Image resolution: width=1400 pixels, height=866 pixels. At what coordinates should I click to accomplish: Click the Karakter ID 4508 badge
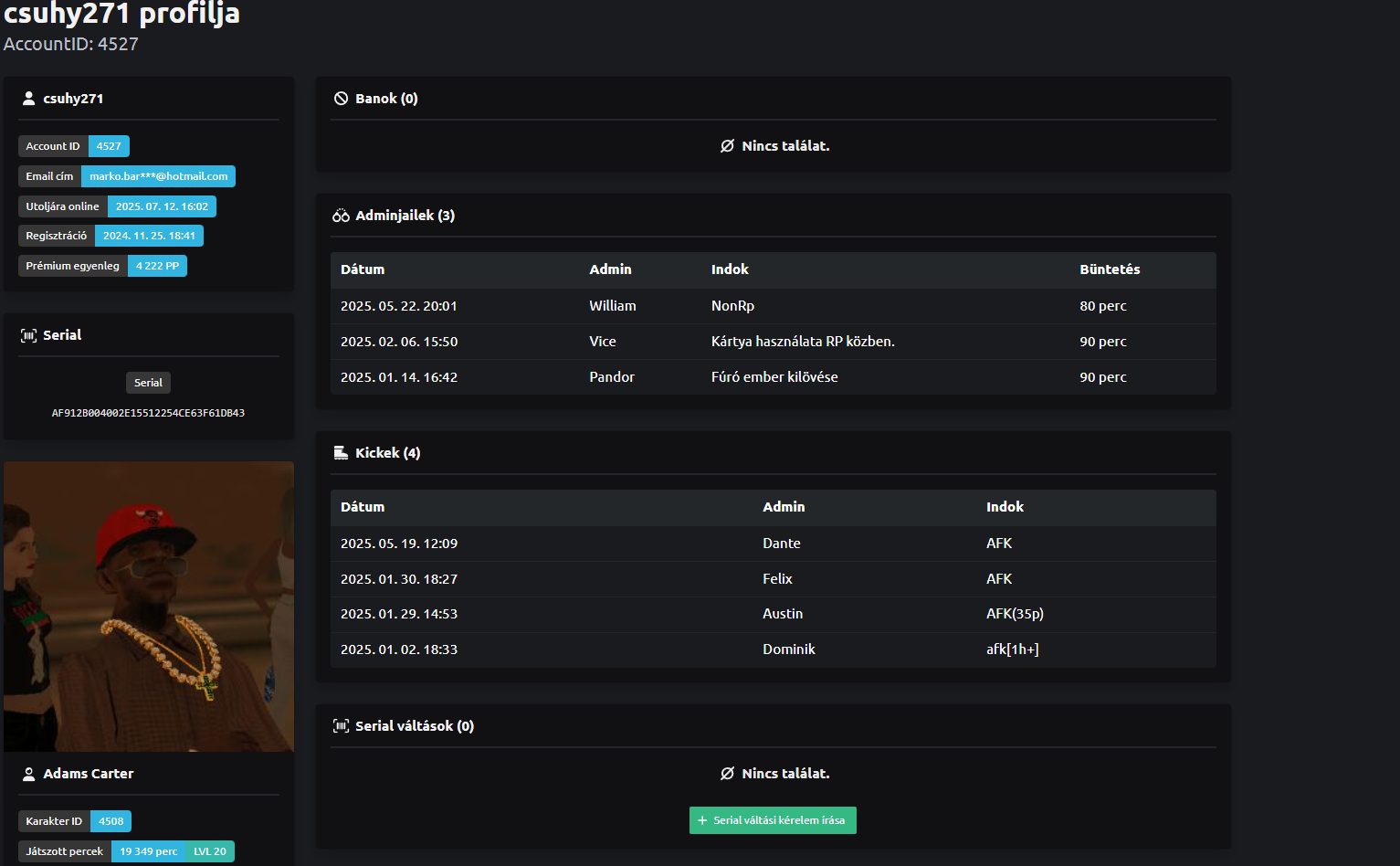(x=111, y=821)
